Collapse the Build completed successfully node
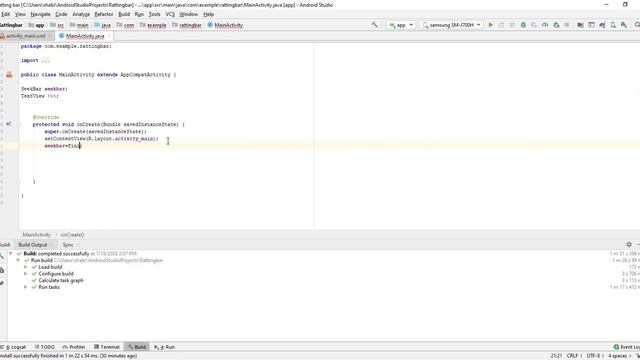The height and width of the screenshot is (360, 640). coord(10,253)
